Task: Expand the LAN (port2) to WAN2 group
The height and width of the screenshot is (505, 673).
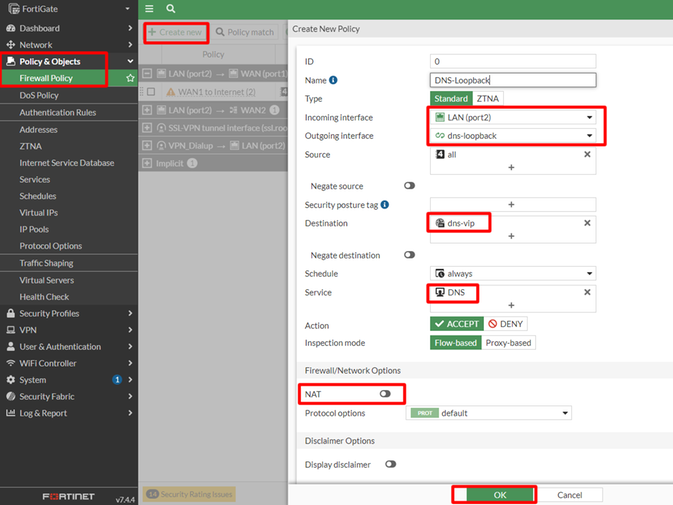Action: tap(147, 110)
